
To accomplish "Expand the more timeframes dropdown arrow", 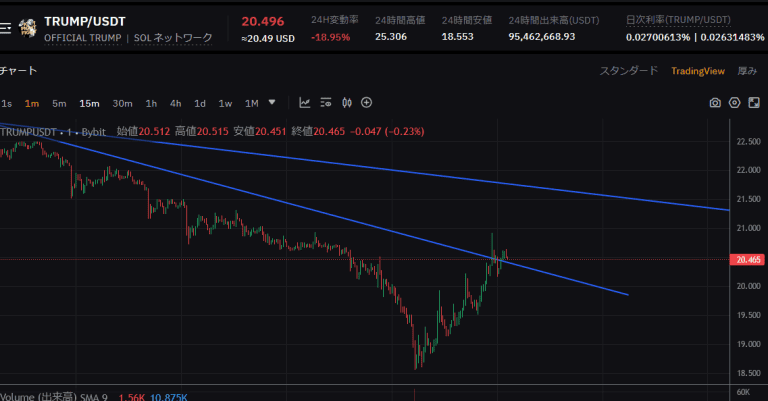I will 272,102.
